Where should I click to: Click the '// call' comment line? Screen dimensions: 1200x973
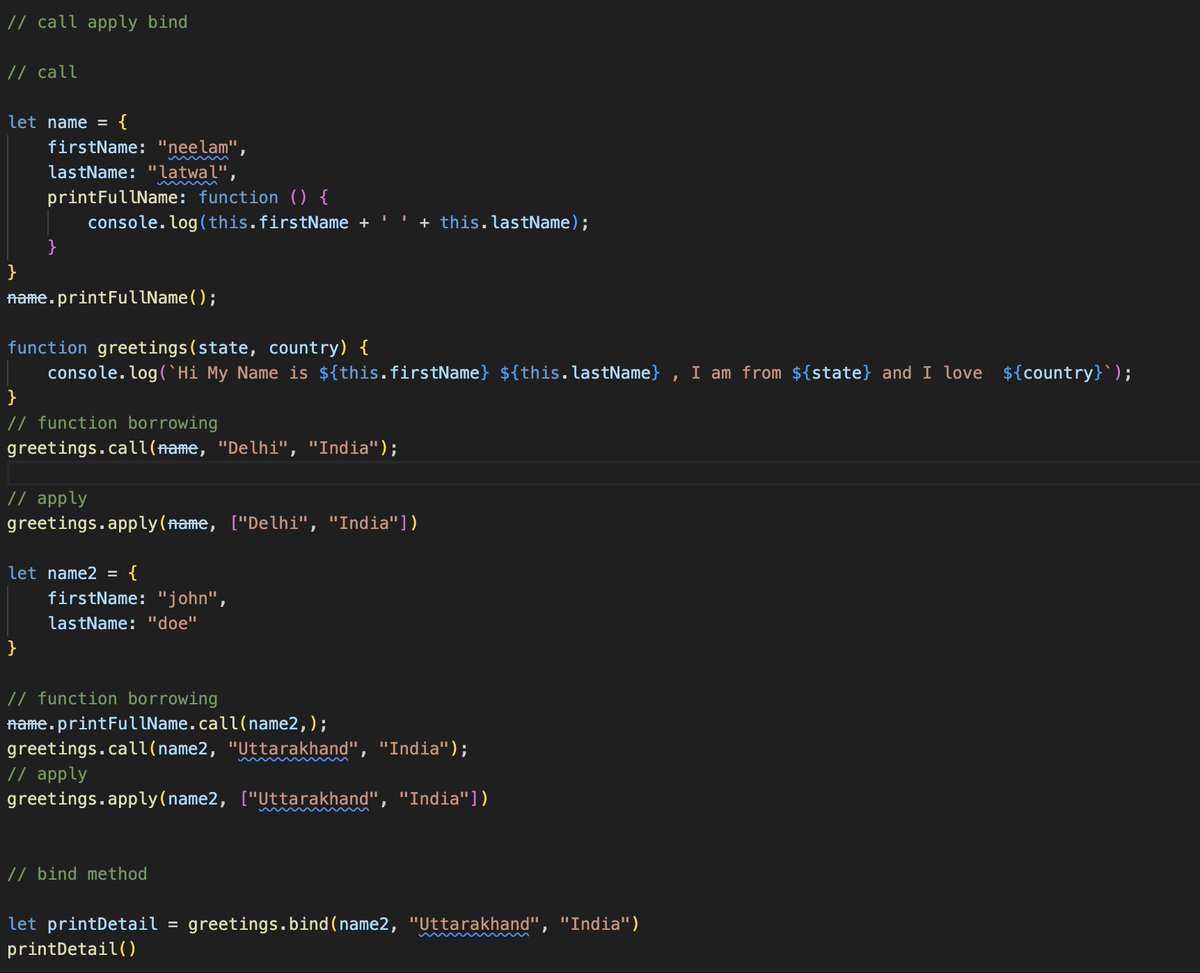[x=42, y=72]
